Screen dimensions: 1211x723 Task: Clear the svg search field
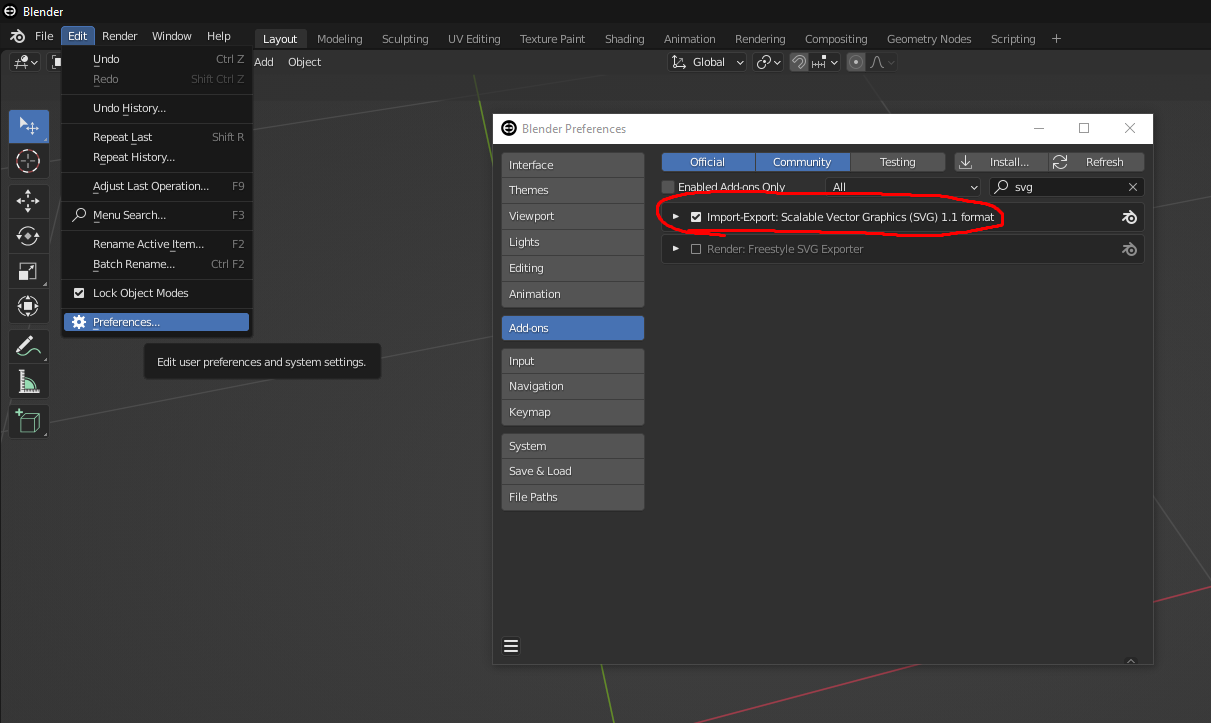(1132, 187)
